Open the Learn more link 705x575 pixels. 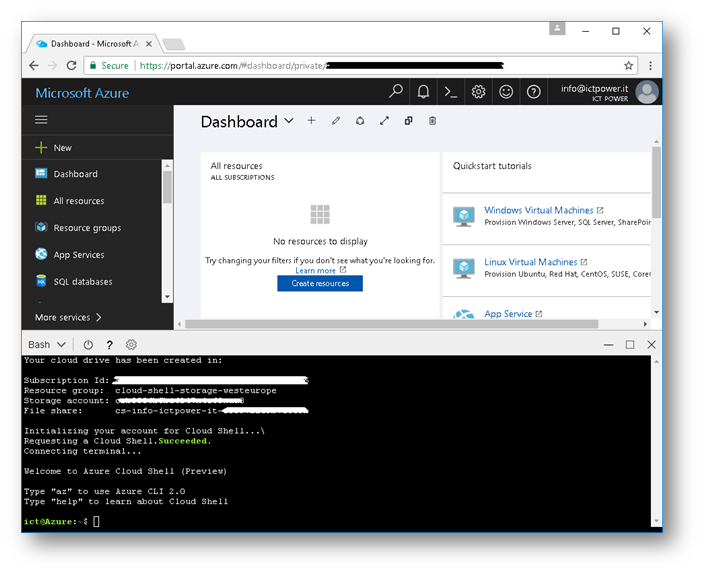pyautogui.click(x=316, y=271)
